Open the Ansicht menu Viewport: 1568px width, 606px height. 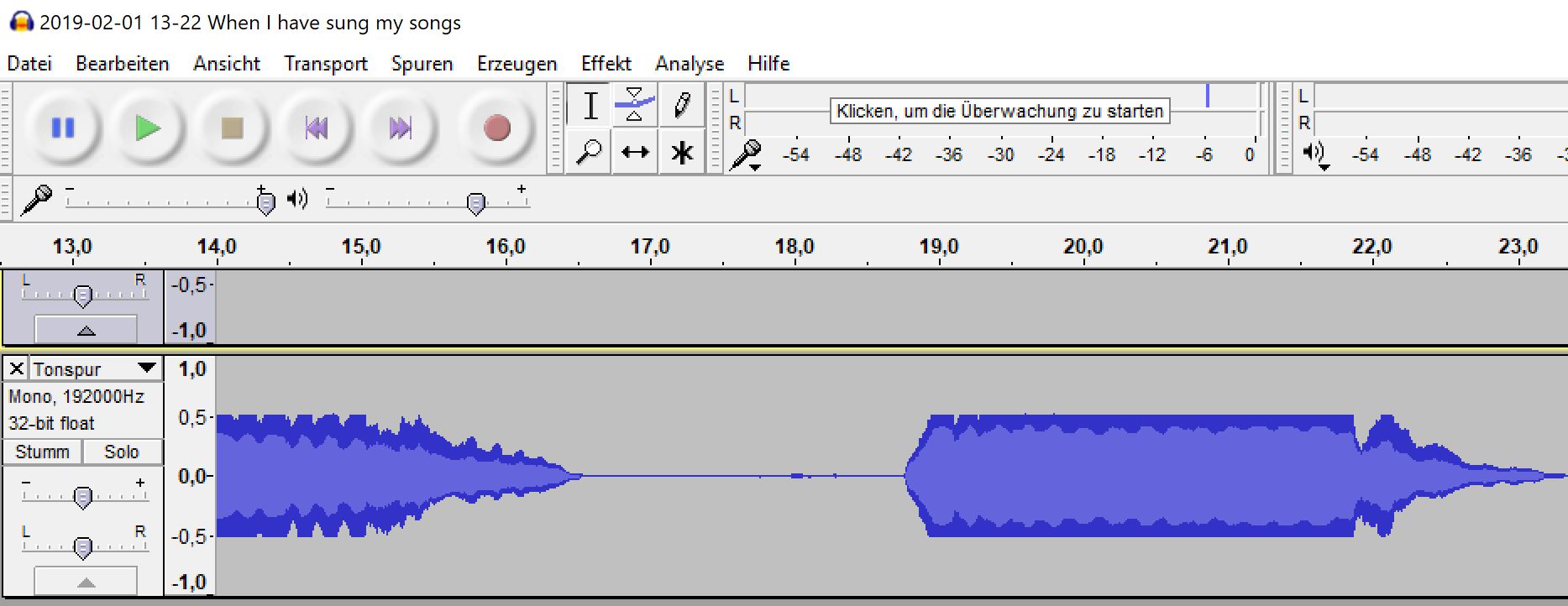pyautogui.click(x=227, y=64)
